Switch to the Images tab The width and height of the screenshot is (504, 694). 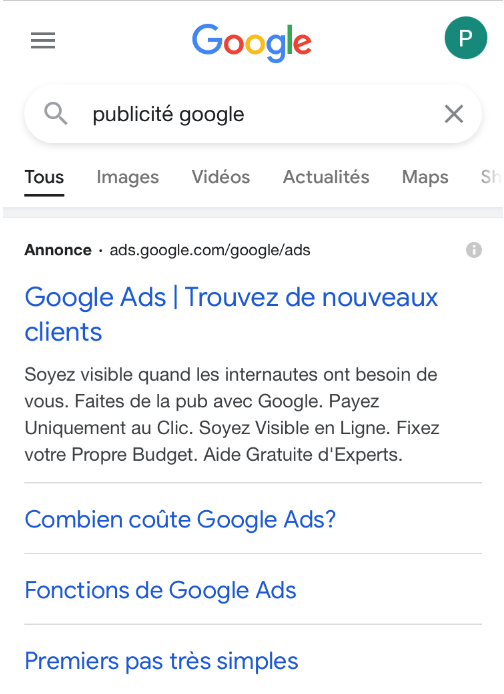coord(127,177)
